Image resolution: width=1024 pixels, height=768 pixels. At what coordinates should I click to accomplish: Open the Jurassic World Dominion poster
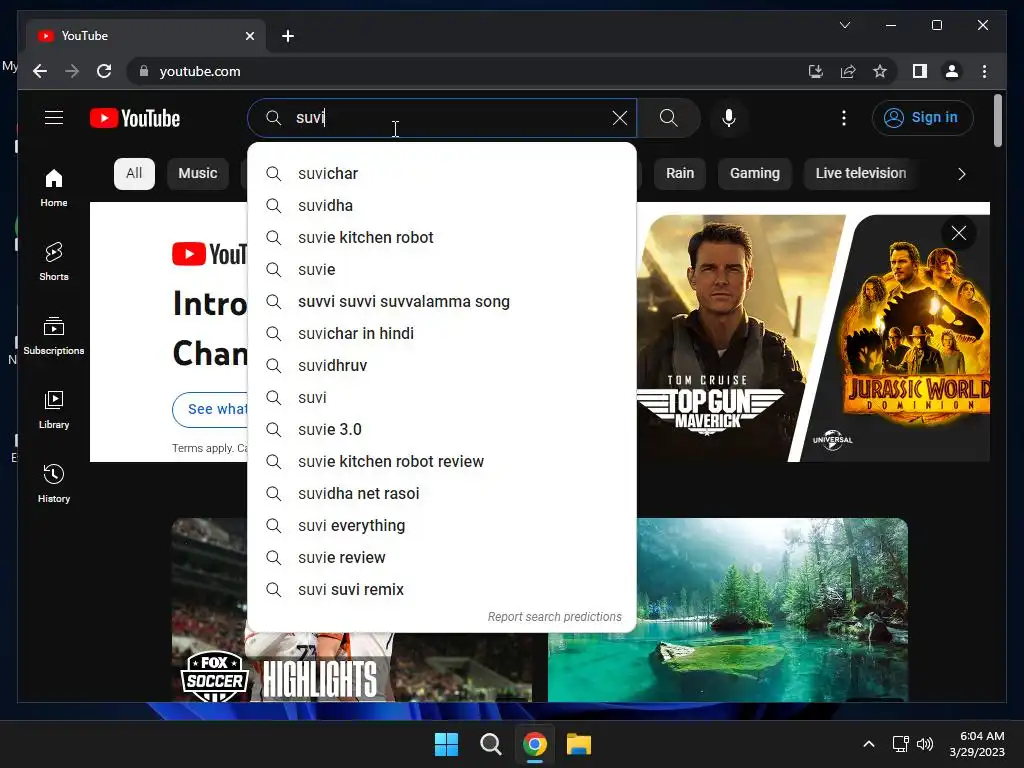tap(901, 338)
